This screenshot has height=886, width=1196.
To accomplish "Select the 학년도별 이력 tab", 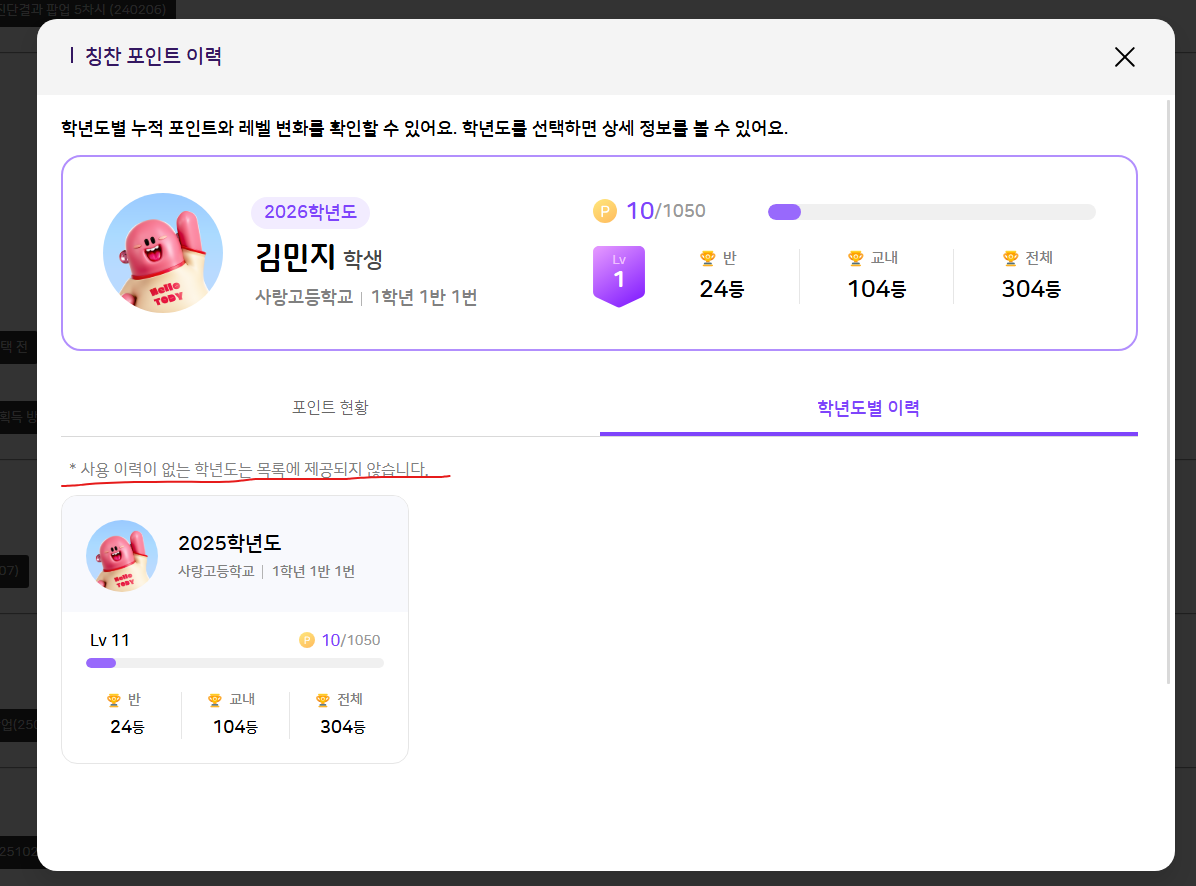I will pos(868,408).
